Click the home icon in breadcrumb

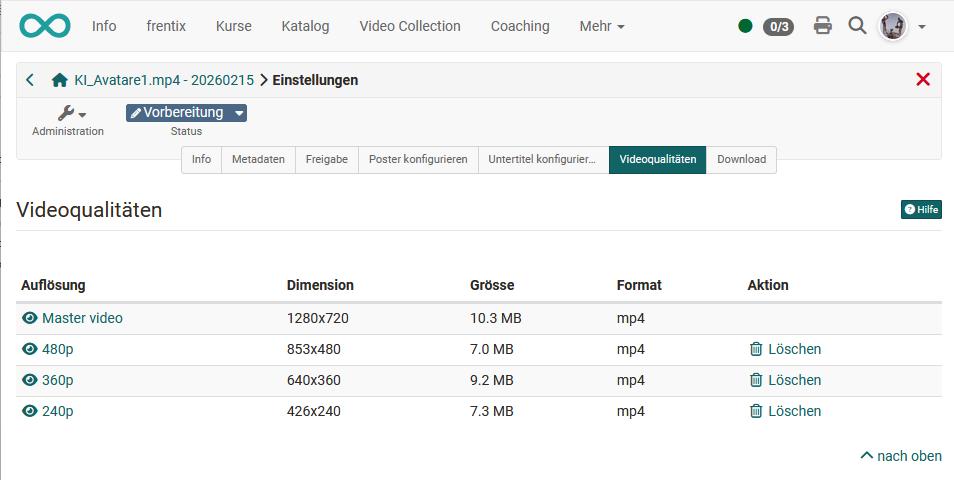[x=60, y=80]
